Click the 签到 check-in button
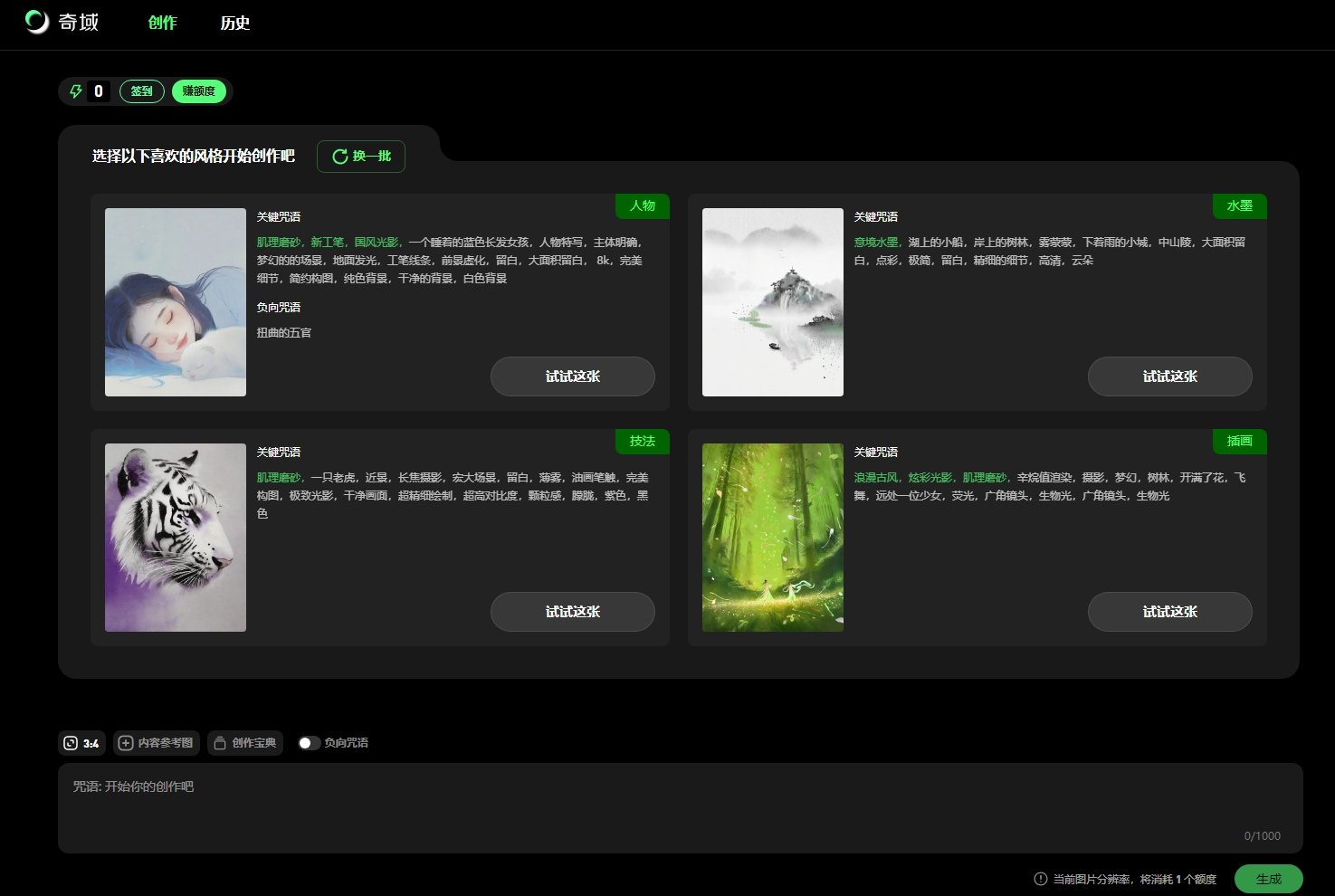 pos(142,91)
